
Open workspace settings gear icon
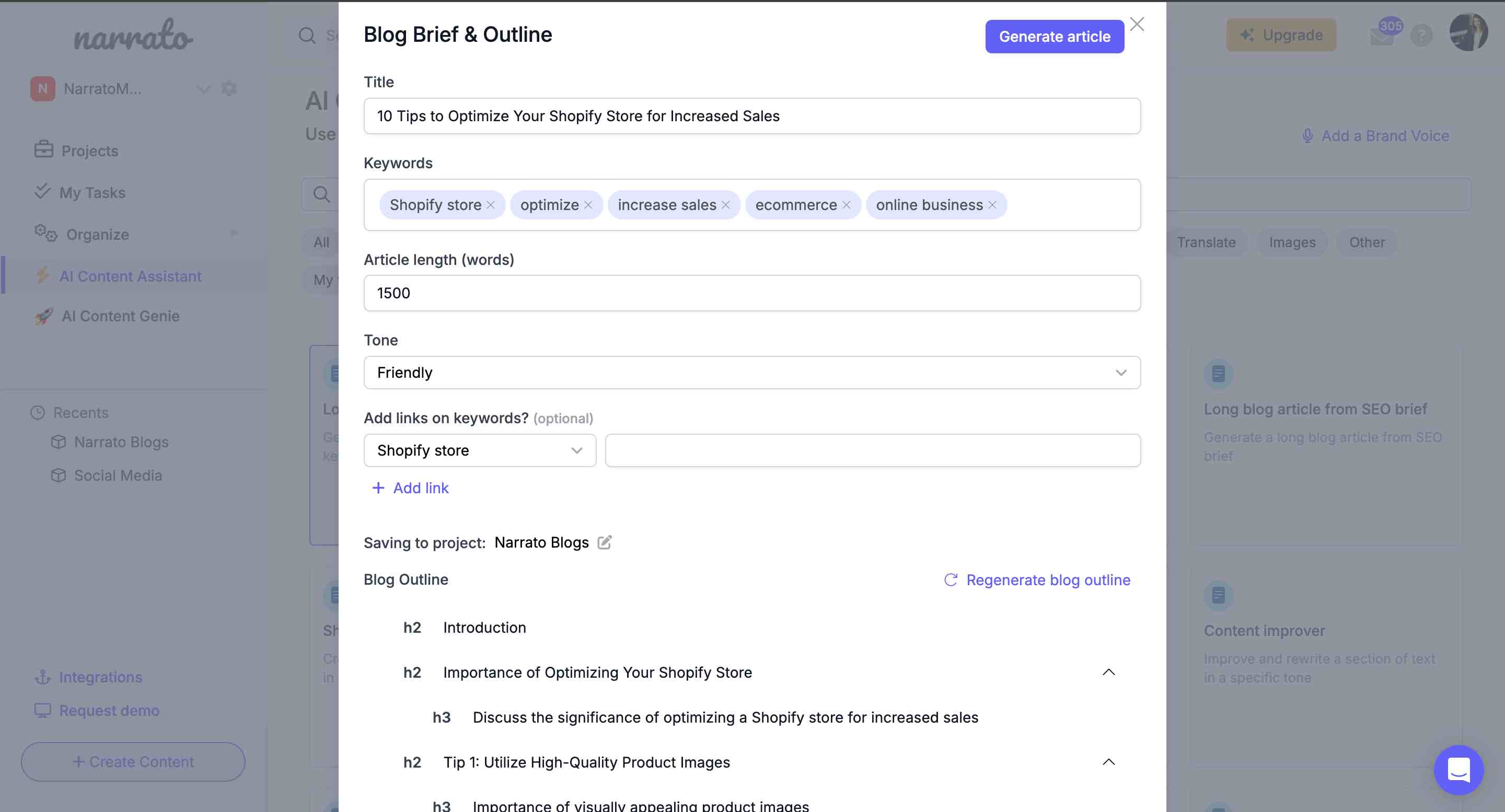(x=229, y=89)
